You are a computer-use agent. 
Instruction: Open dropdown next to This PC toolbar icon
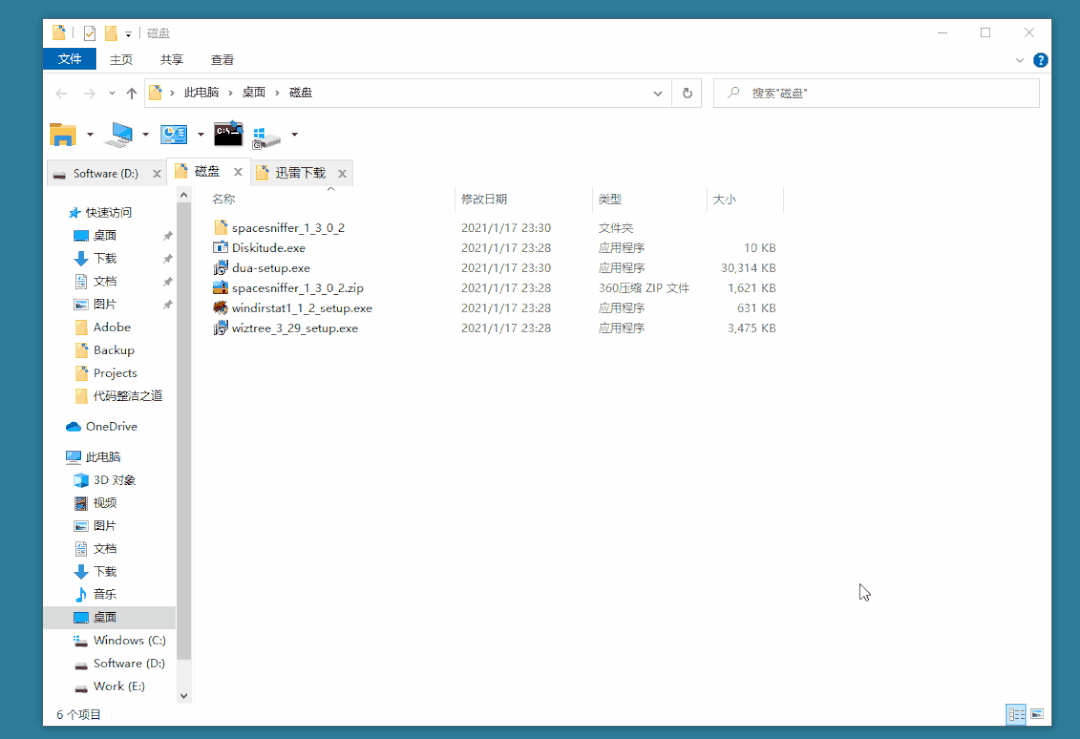coord(145,134)
